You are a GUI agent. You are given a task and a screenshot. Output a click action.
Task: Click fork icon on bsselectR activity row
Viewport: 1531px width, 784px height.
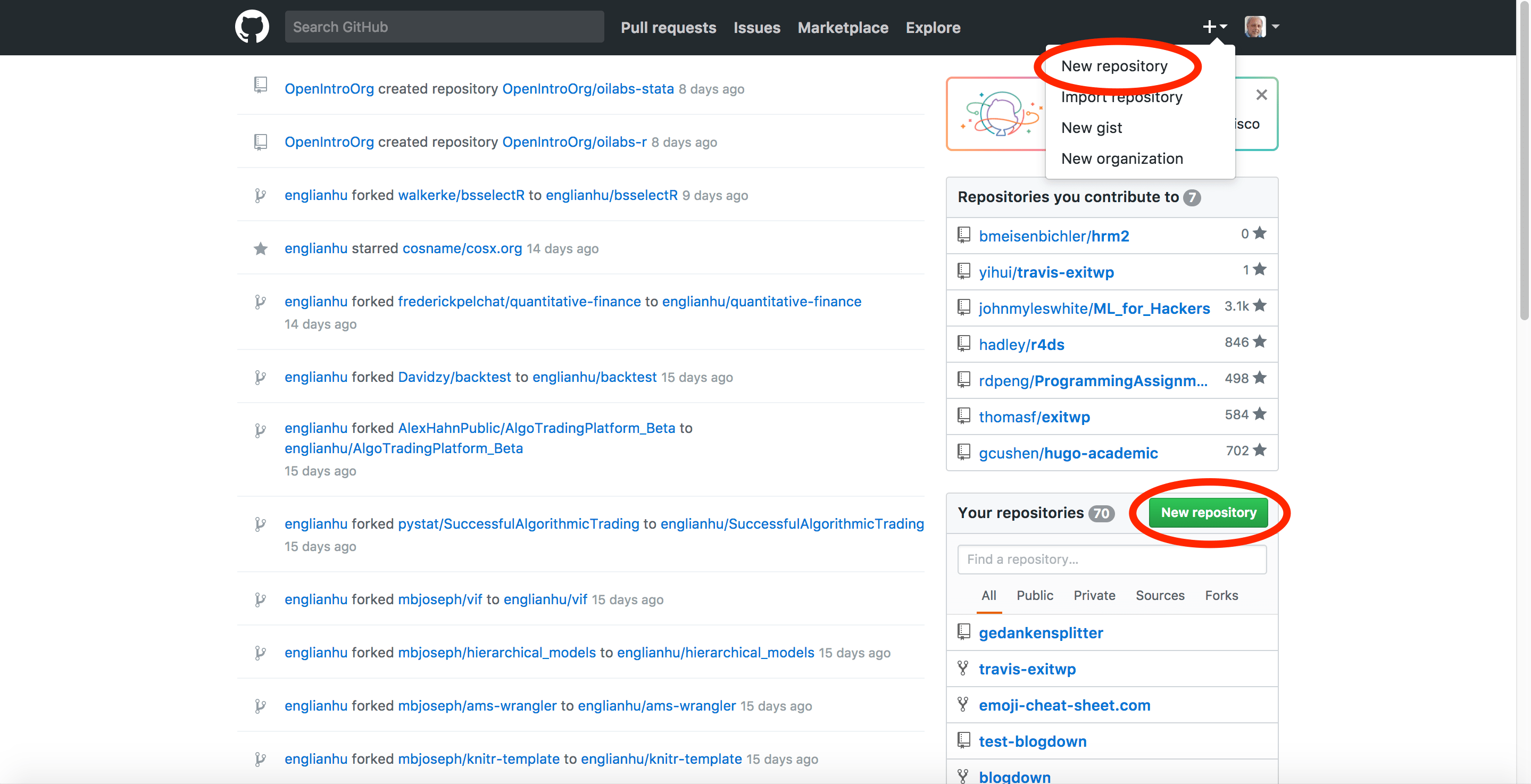(x=260, y=196)
